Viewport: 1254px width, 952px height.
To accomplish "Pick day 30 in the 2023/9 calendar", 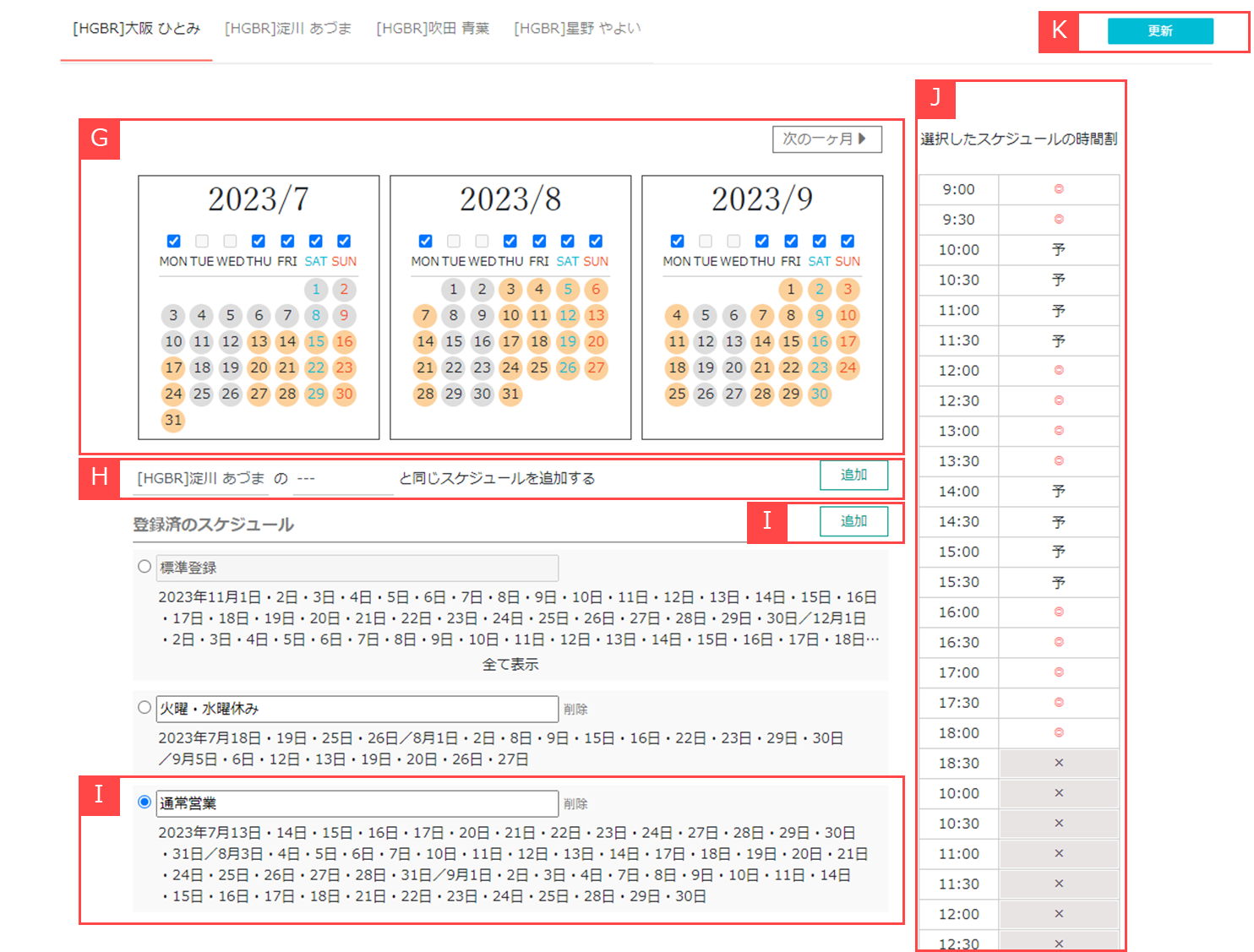I will (x=819, y=394).
